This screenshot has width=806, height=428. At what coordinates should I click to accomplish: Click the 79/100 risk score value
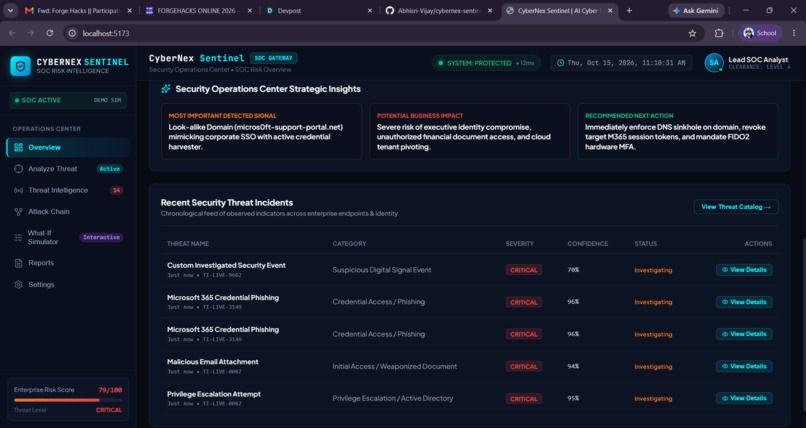pos(110,390)
